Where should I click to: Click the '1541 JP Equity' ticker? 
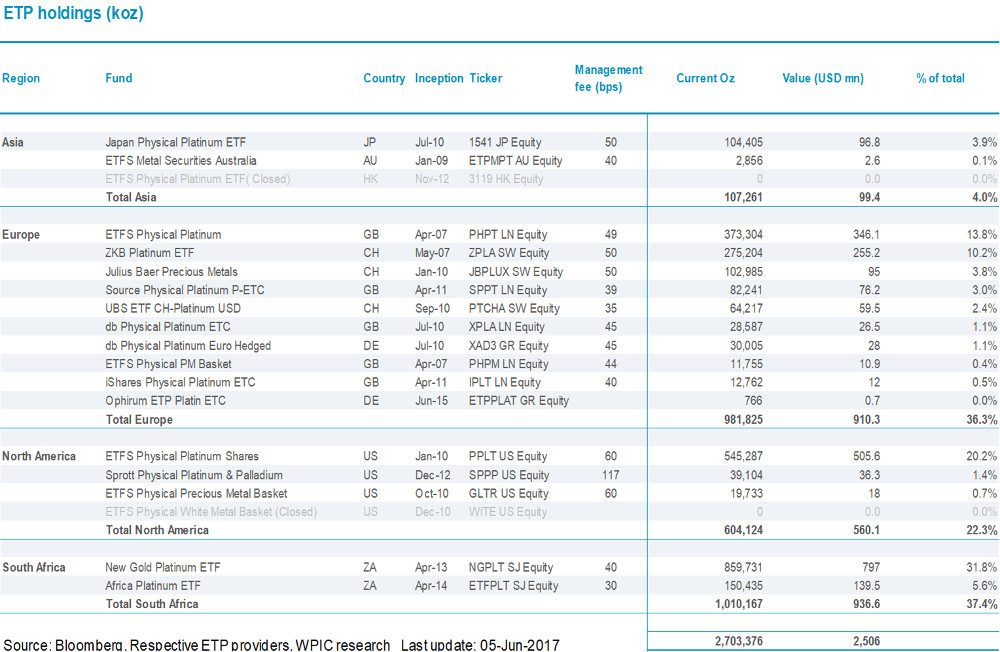505,142
